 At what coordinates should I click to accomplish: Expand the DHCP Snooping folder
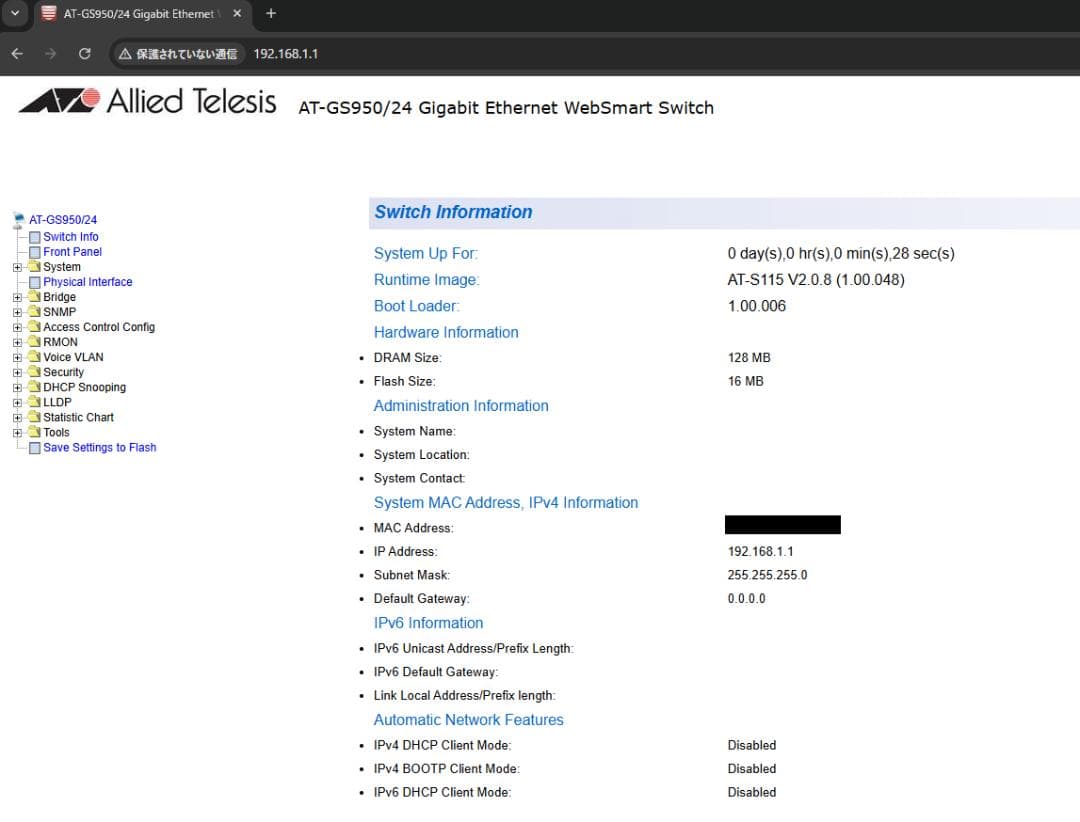(17, 388)
